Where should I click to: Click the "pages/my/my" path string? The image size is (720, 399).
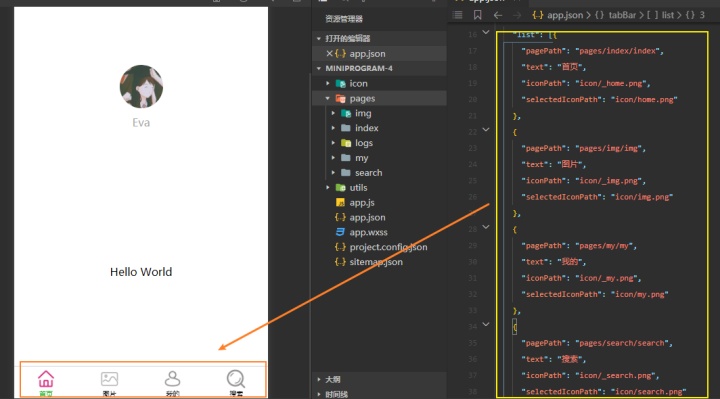pos(604,246)
